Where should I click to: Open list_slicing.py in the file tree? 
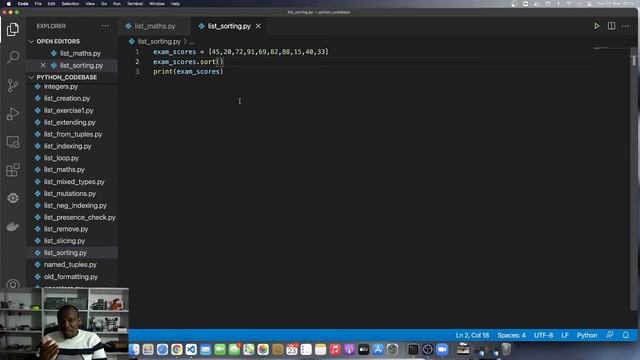pyautogui.click(x=64, y=241)
